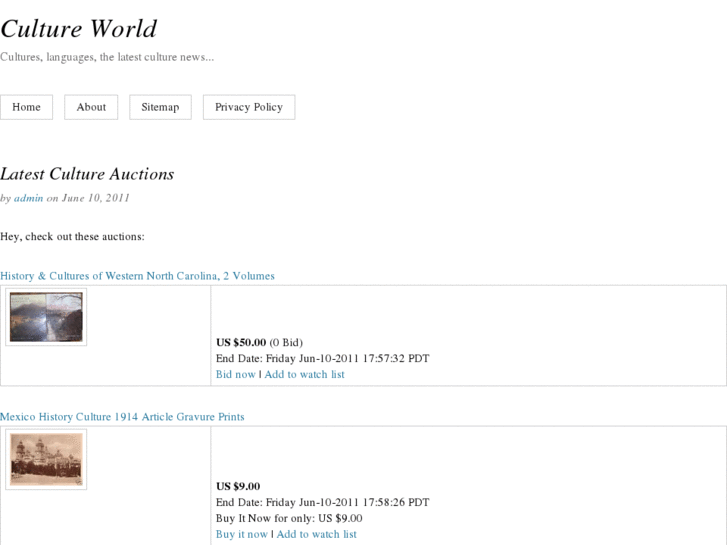Select the 'Hey, check out these auctions:' text
727x545 pixels.
(x=72, y=237)
